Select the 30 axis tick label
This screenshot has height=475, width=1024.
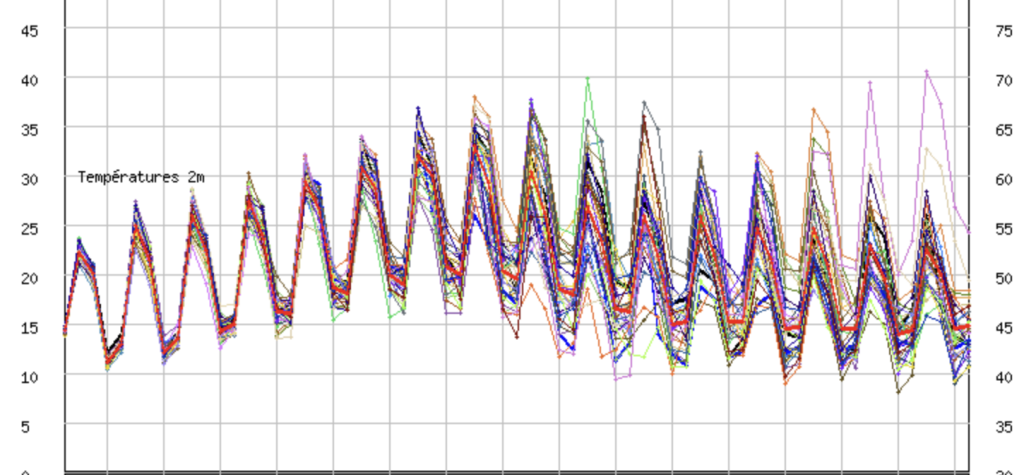click(30, 179)
